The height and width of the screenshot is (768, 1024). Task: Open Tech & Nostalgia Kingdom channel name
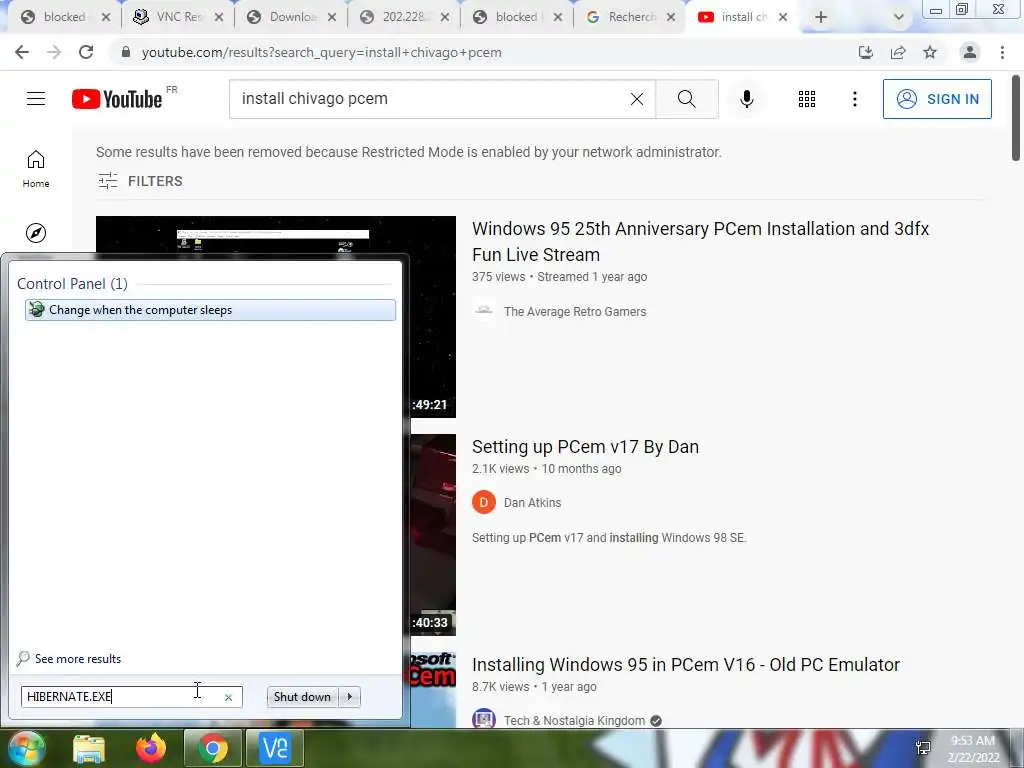(x=574, y=720)
